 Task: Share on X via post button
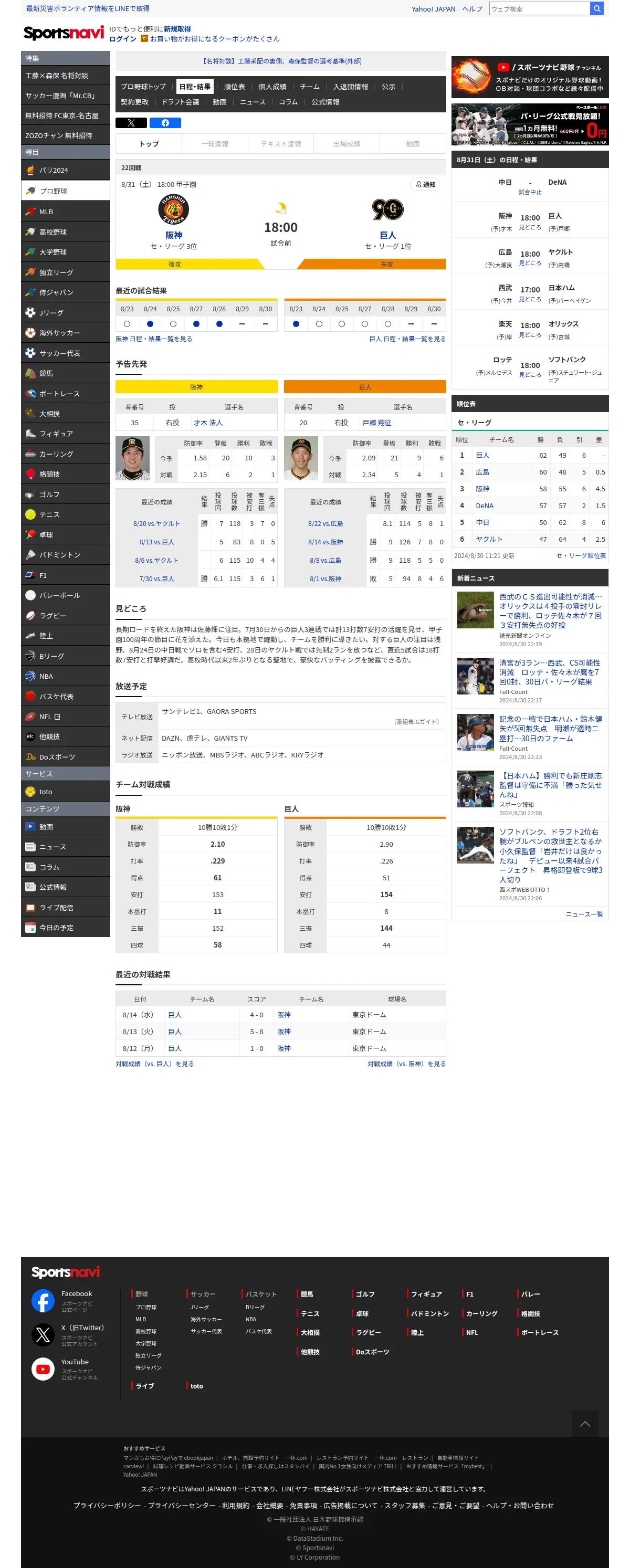click(x=131, y=123)
